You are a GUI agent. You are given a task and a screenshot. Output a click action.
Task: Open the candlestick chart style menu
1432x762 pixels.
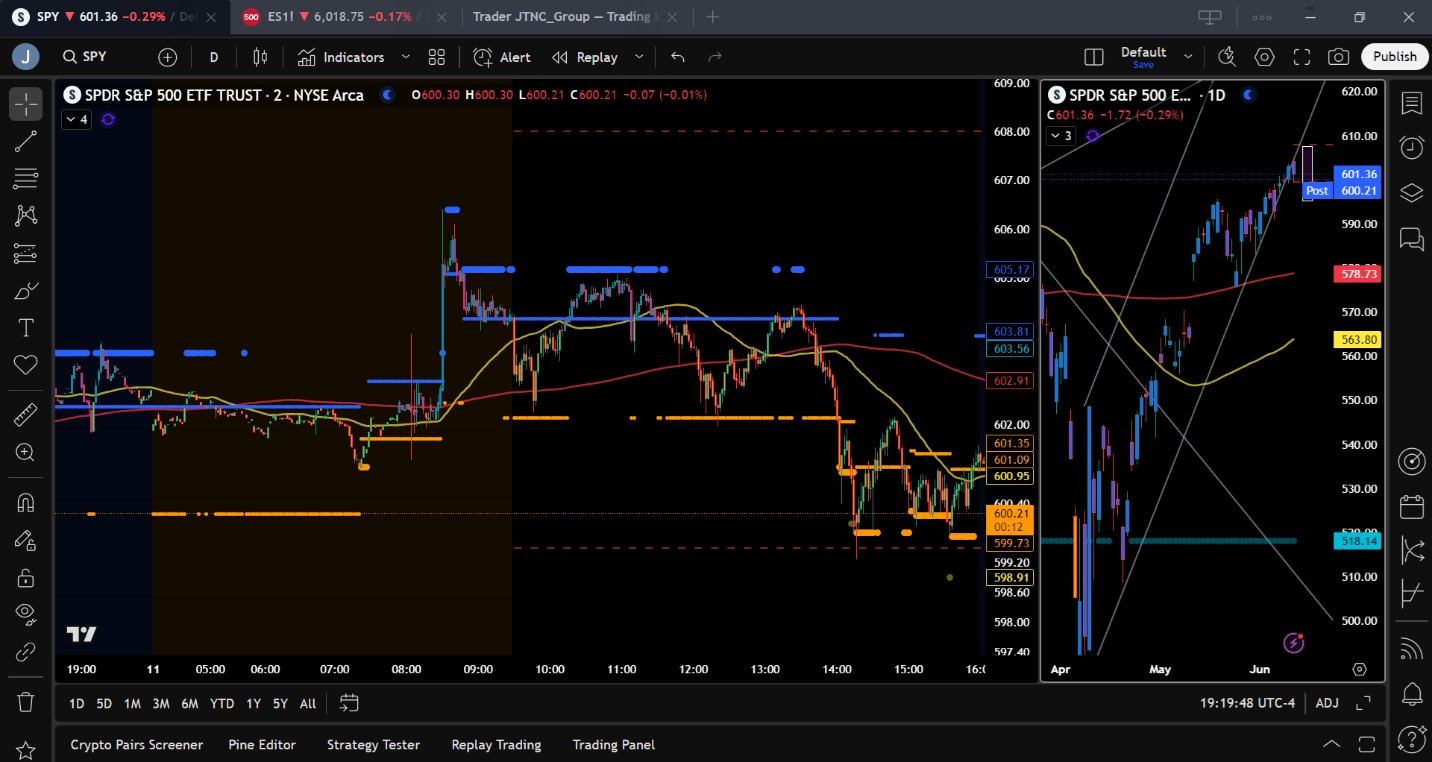tap(260, 57)
